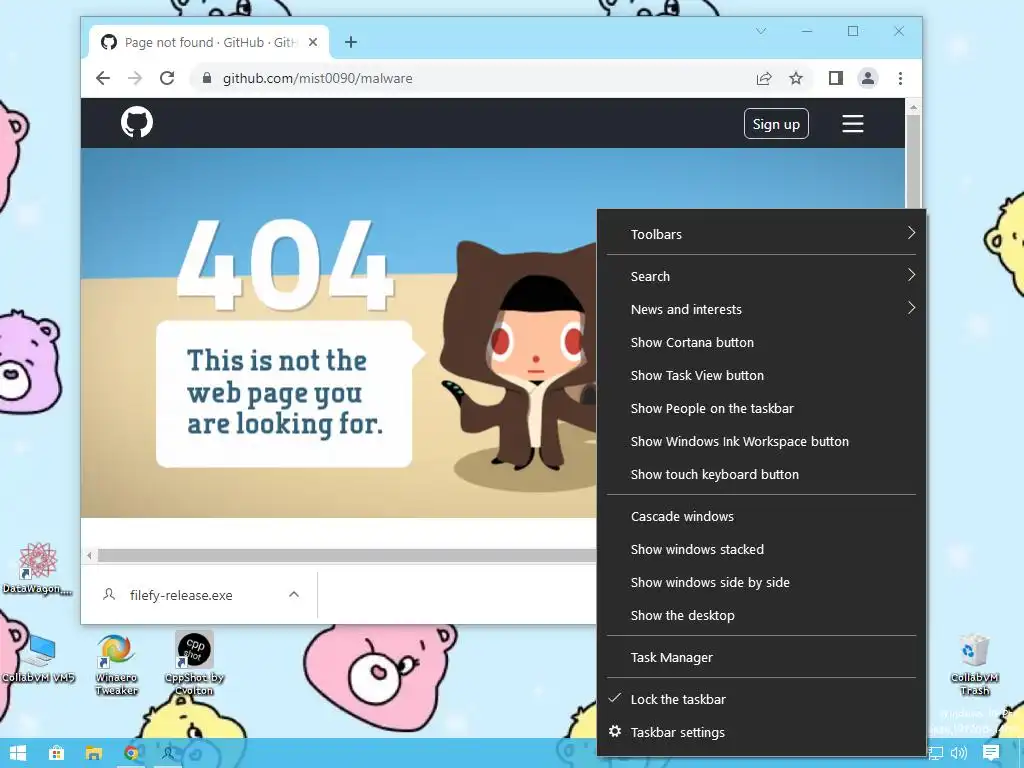Open the Windows Start menu
This screenshot has width=1024, height=768.
(x=18, y=753)
